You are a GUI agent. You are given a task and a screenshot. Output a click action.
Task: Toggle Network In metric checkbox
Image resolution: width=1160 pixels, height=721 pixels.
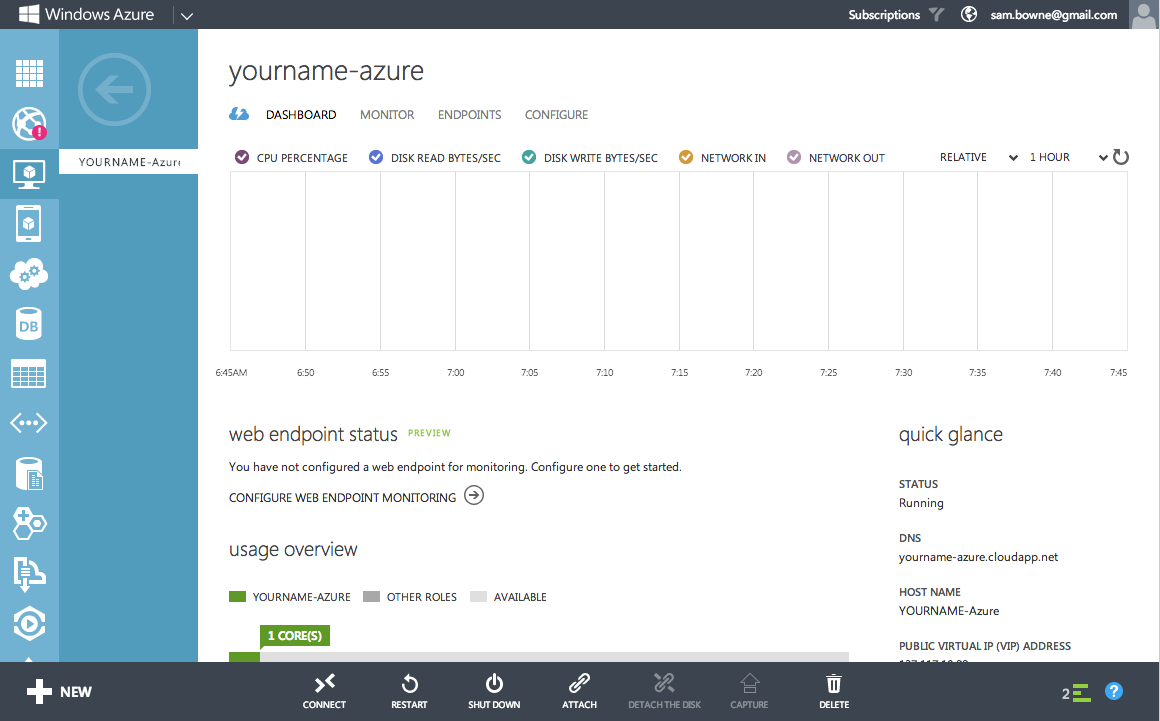[686, 157]
